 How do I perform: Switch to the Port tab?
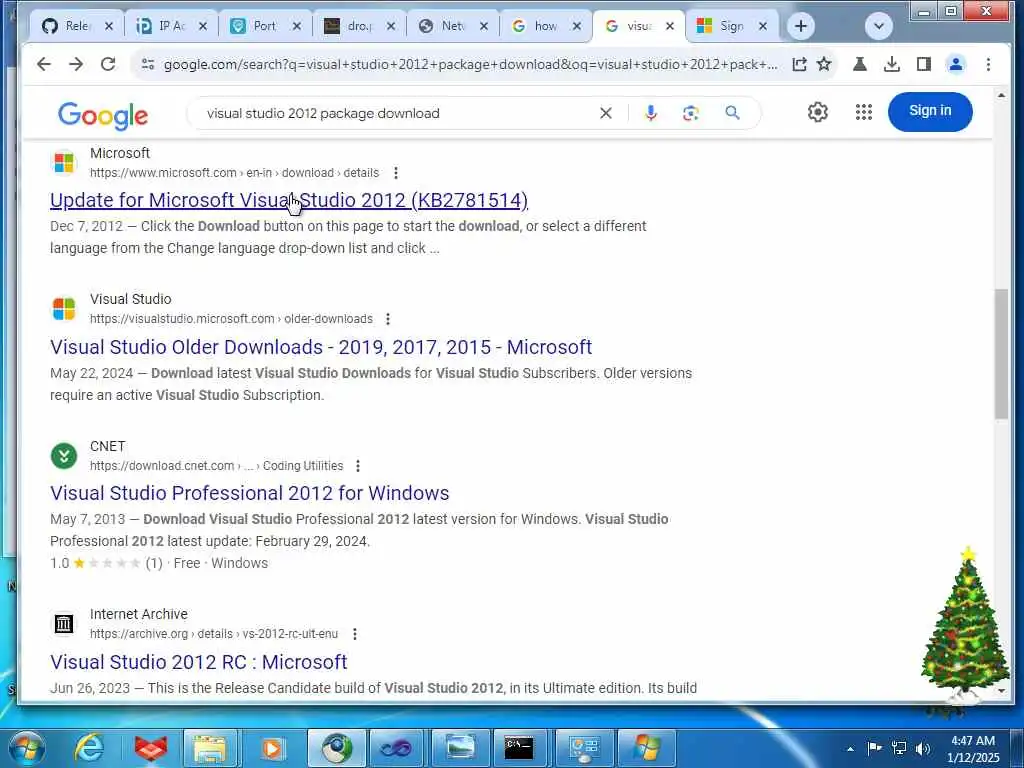[264, 26]
